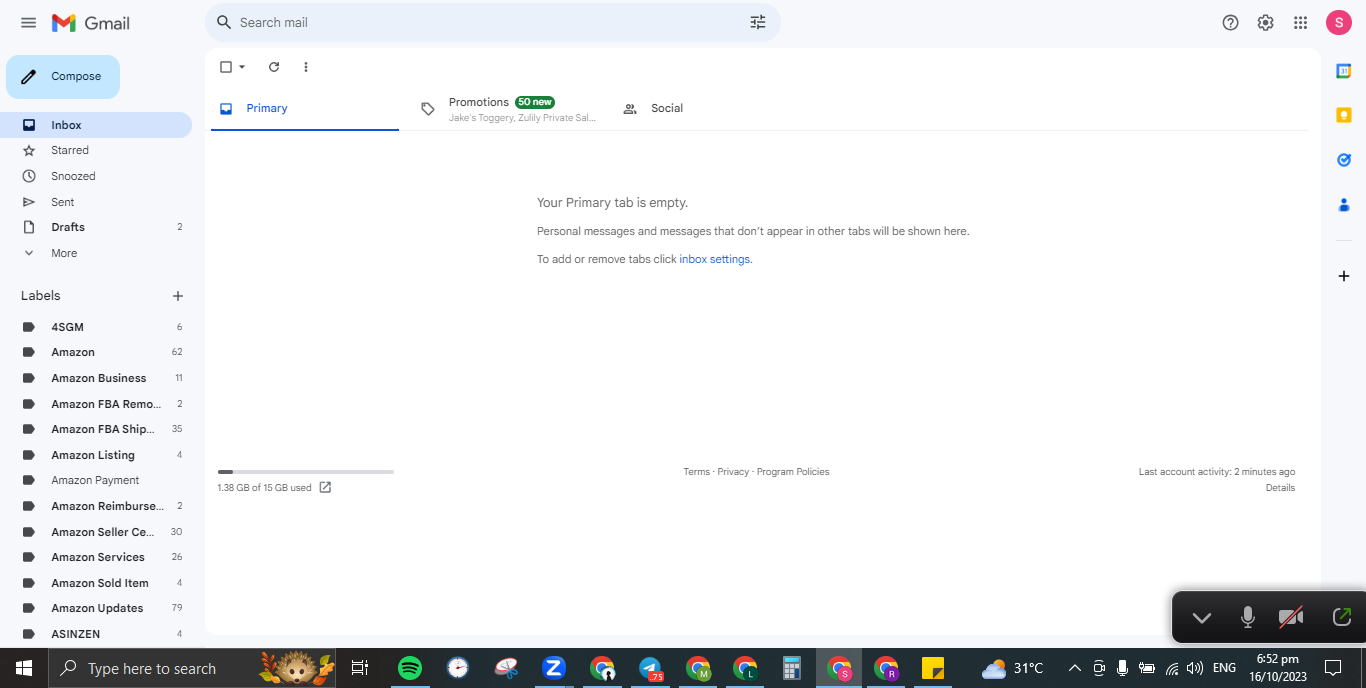Open Settings gear icon
The height and width of the screenshot is (688, 1366).
click(x=1265, y=23)
